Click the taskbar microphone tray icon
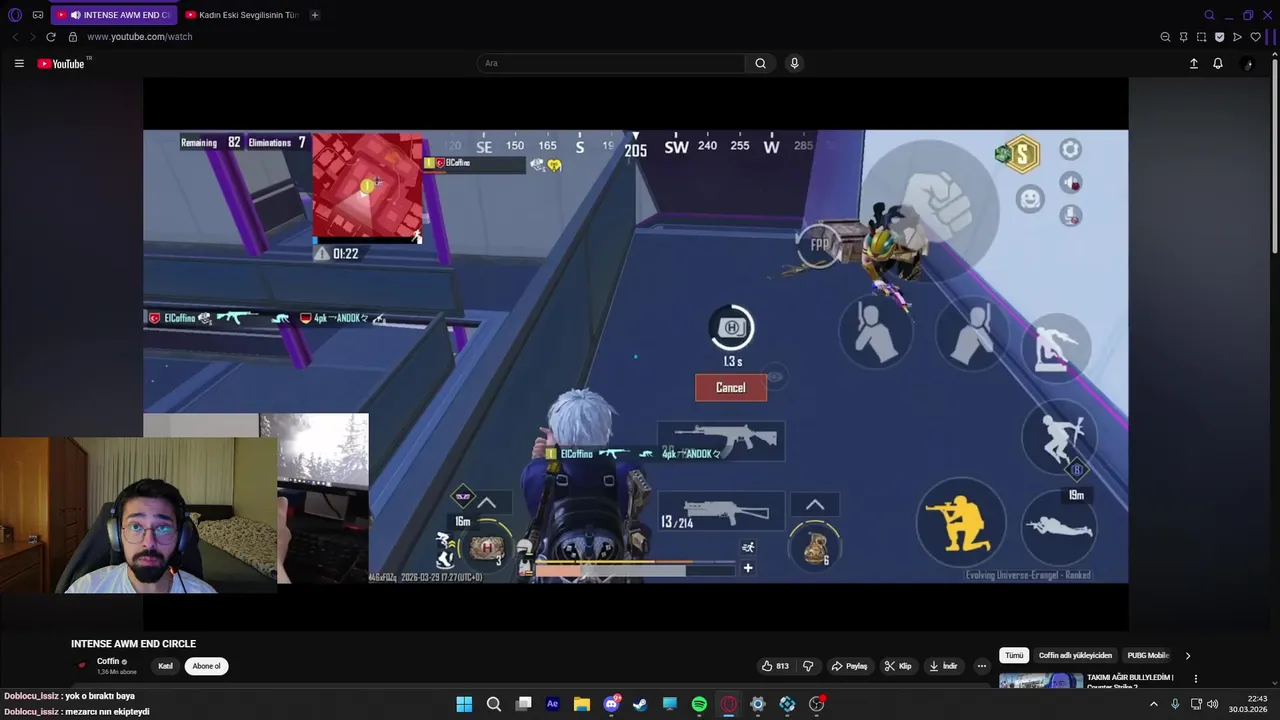The height and width of the screenshot is (720, 1280). pyautogui.click(x=1175, y=704)
